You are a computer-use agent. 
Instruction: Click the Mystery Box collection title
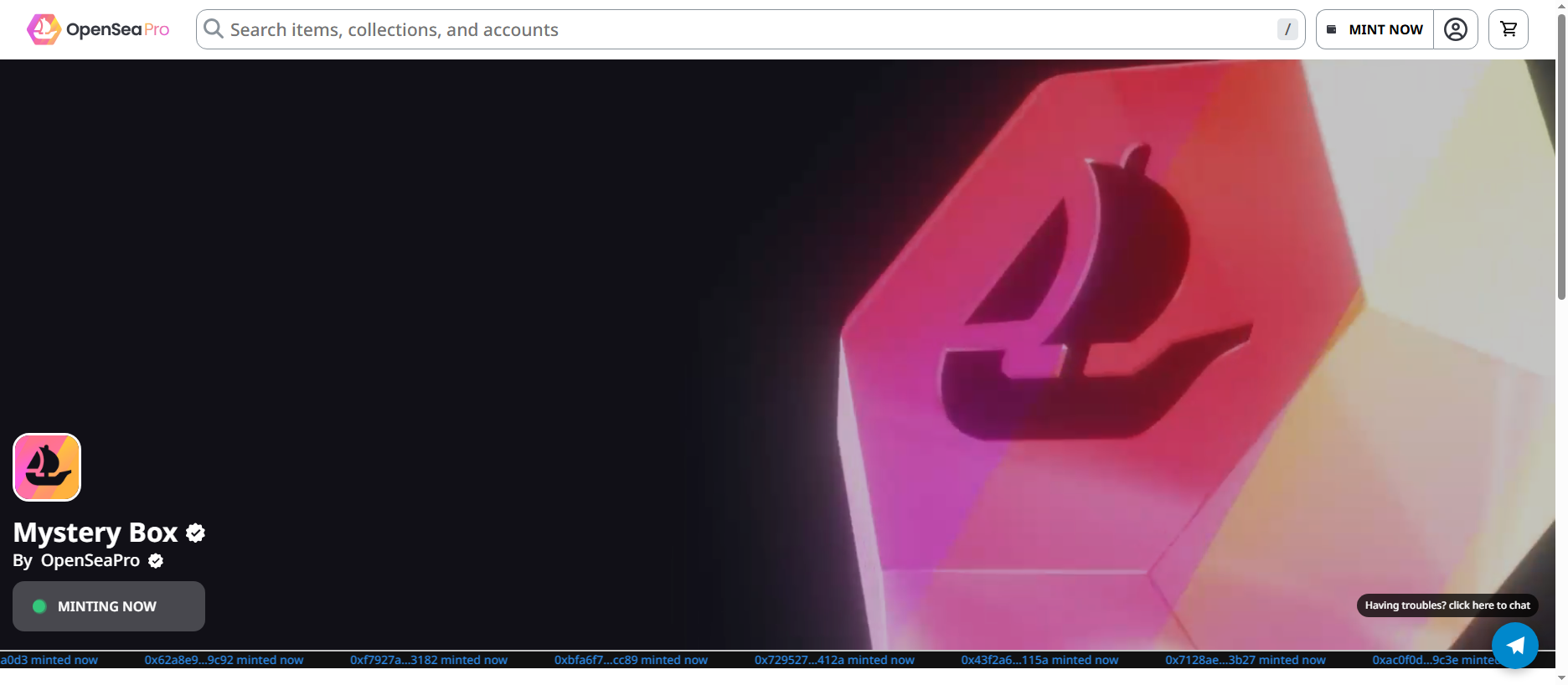(x=95, y=533)
